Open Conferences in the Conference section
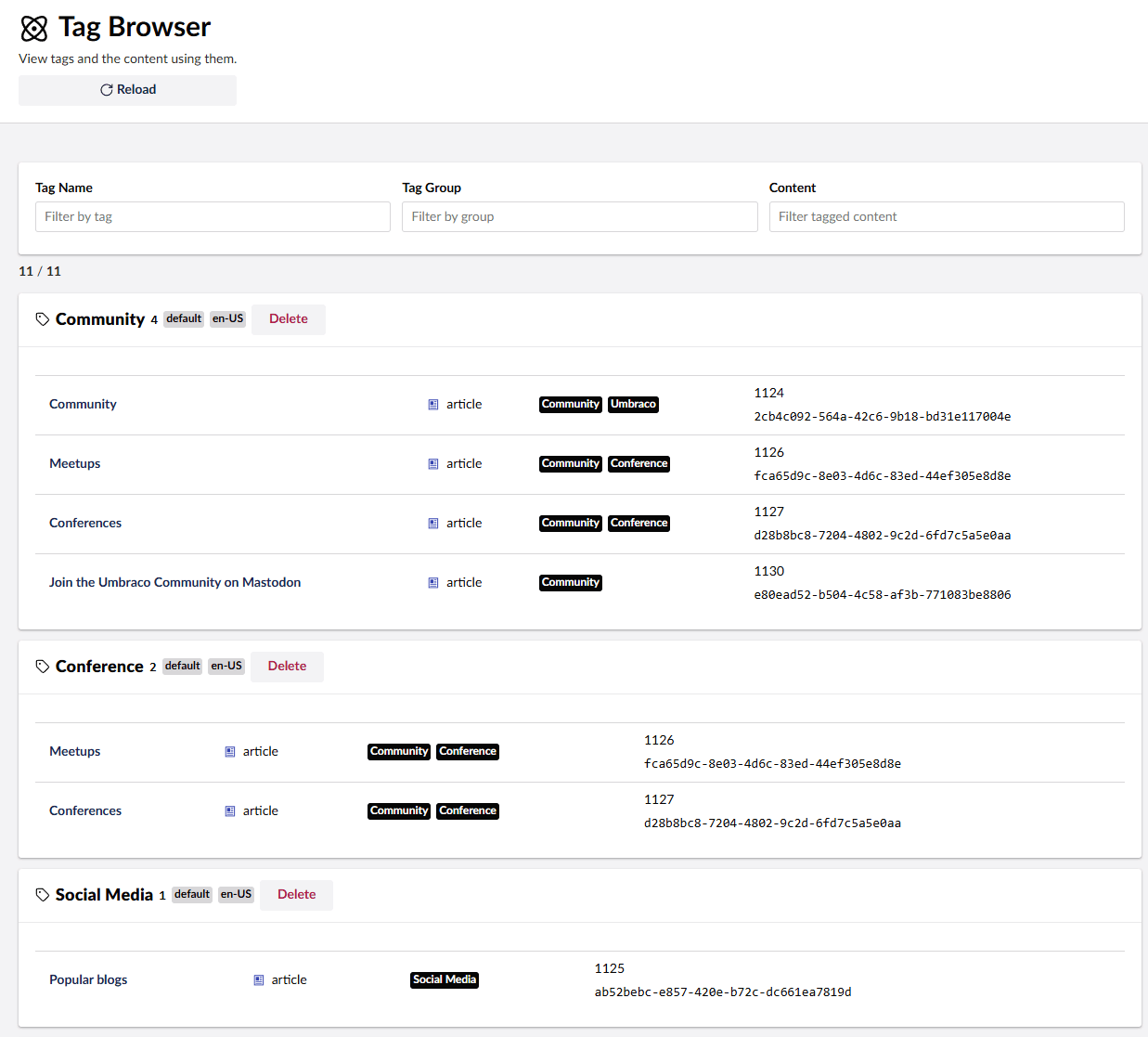The width and height of the screenshot is (1148, 1037). (85, 811)
